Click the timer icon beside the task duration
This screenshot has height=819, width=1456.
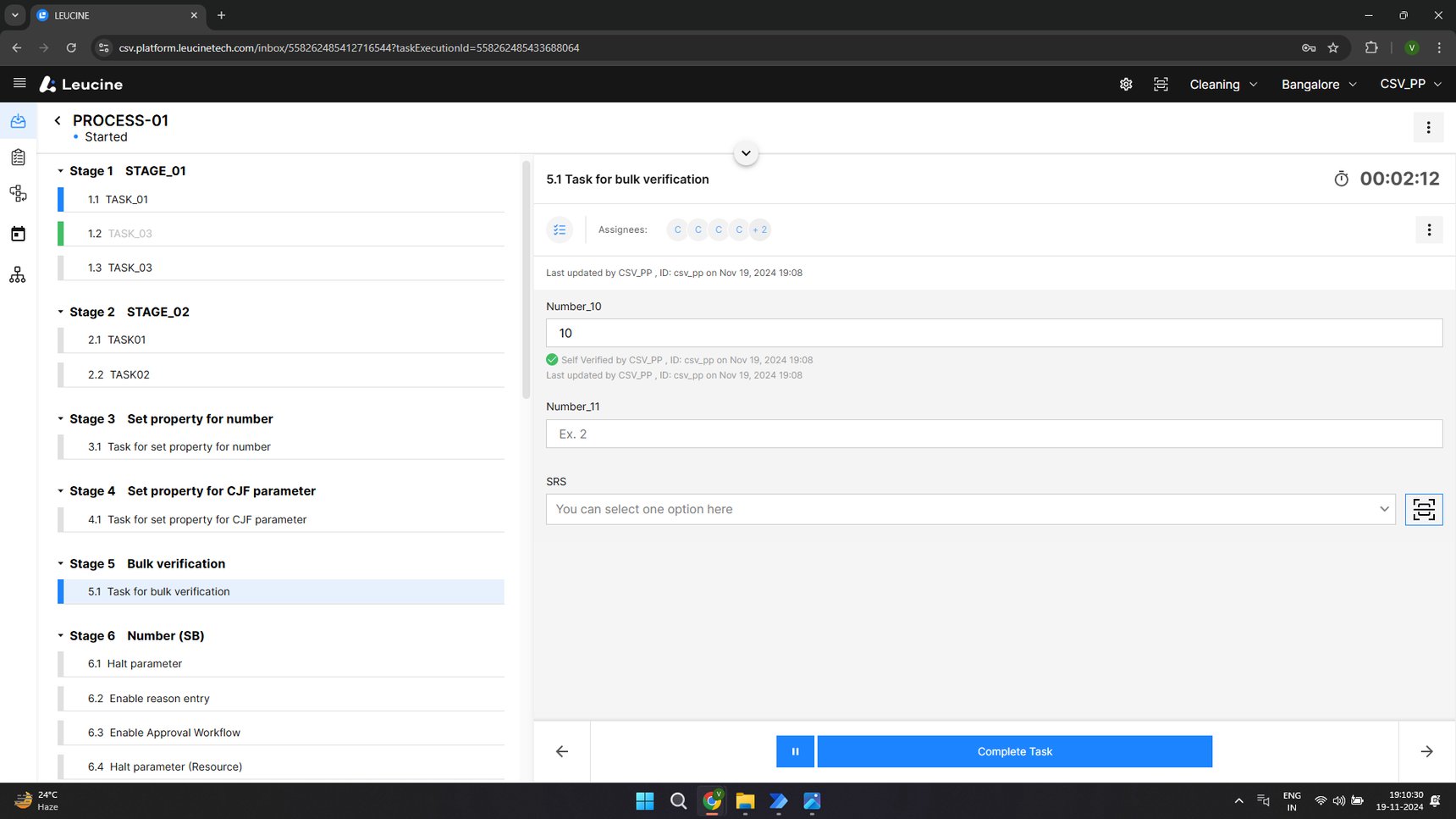1341,179
